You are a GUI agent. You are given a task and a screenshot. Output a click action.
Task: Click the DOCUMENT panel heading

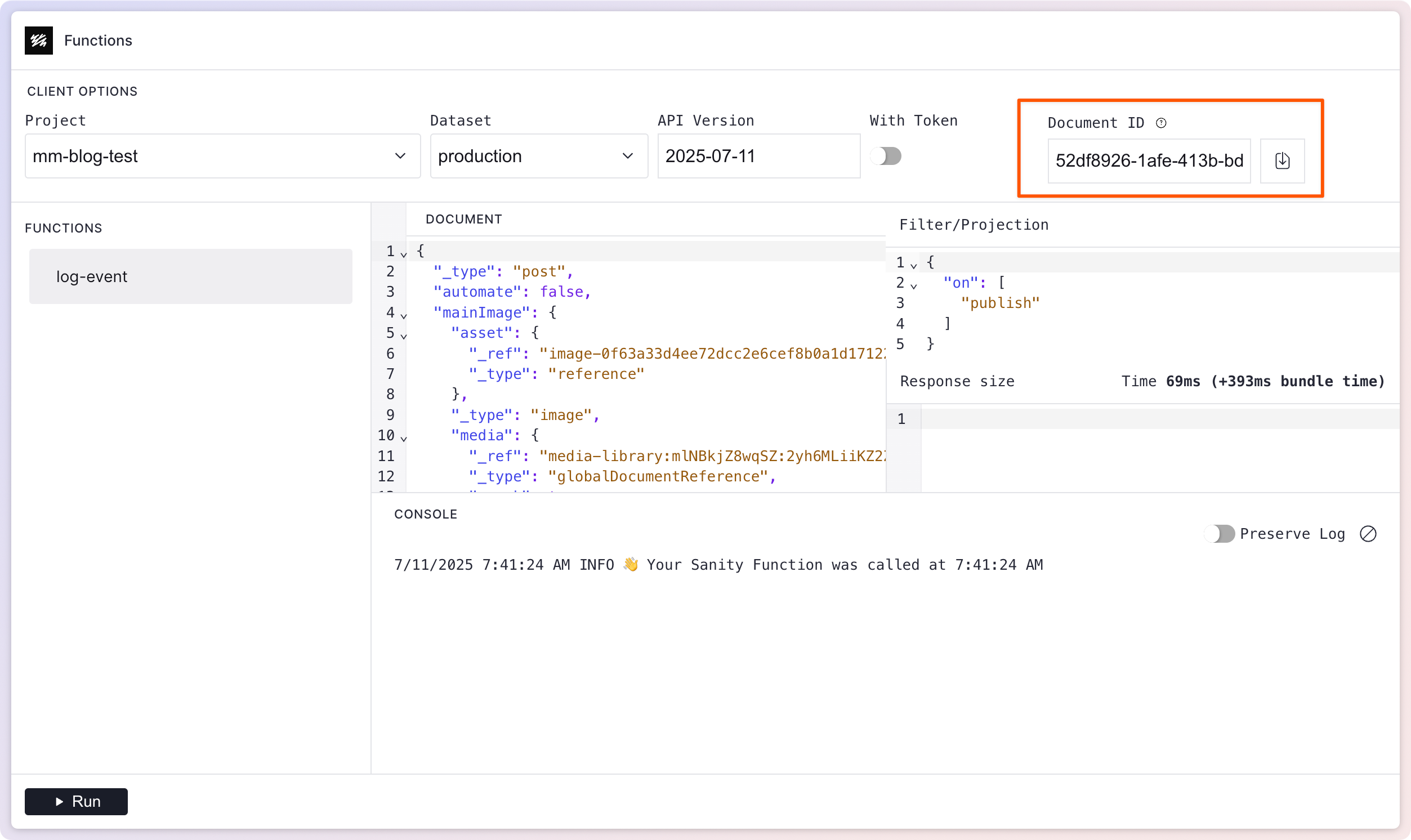463,219
